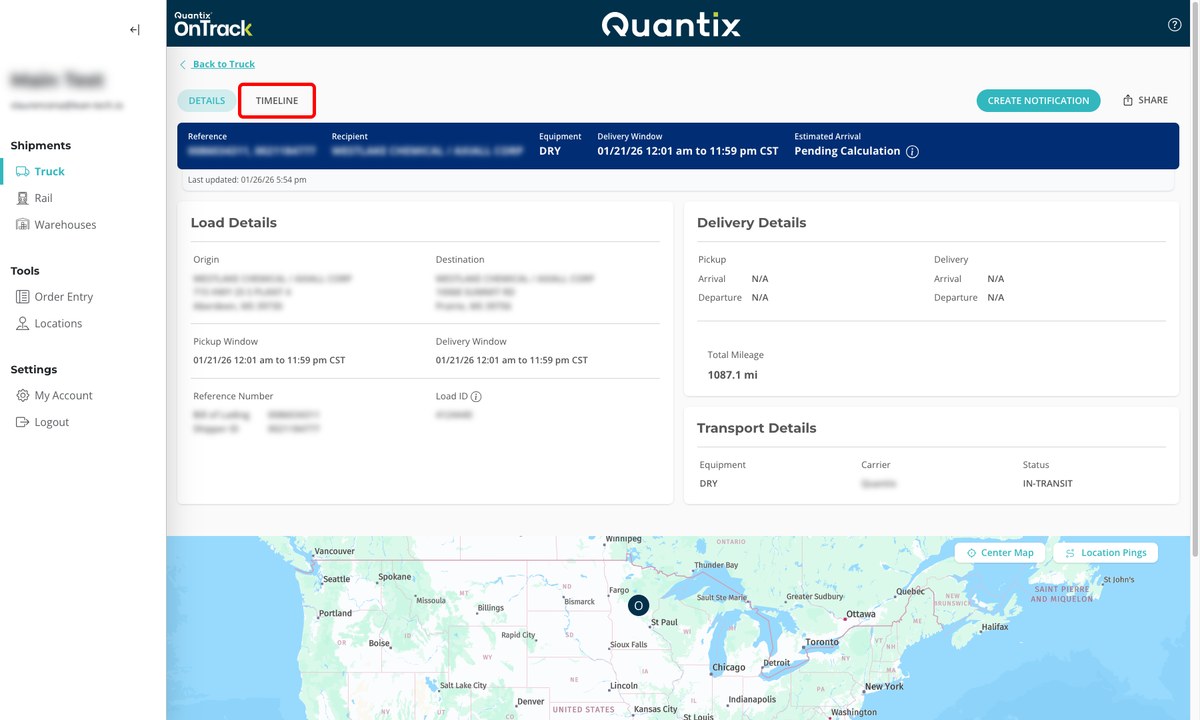Open the help question mark icon
The width and height of the screenshot is (1200, 720).
coord(1175,25)
